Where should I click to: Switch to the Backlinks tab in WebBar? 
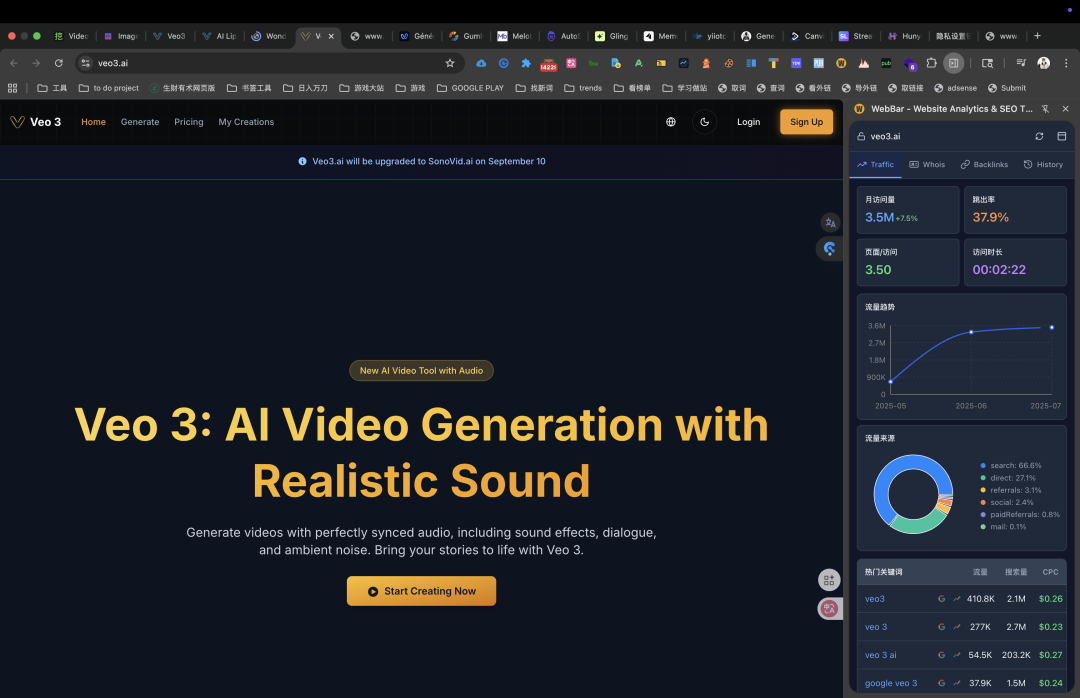click(984, 165)
